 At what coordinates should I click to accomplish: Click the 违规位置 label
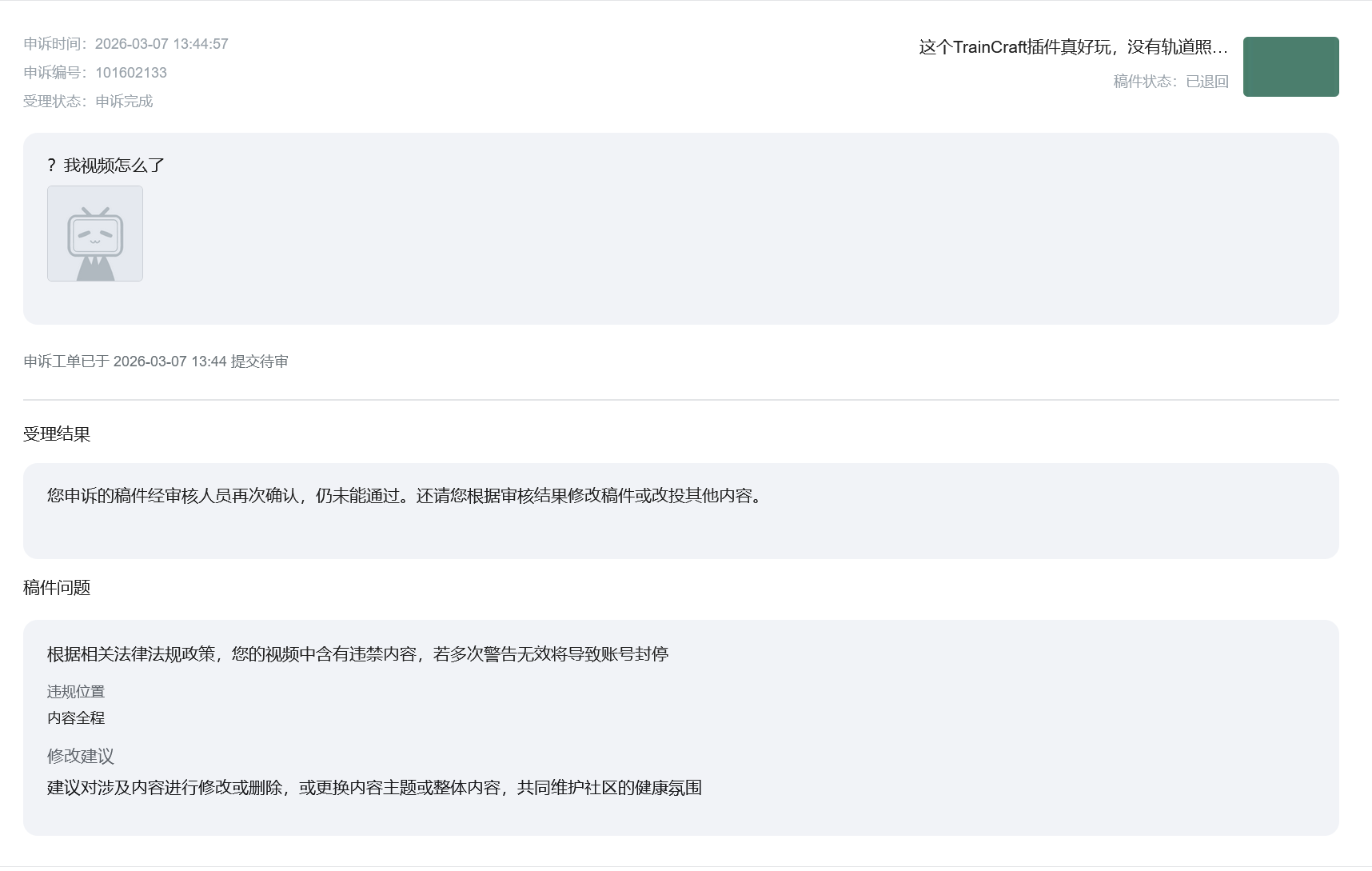tap(76, 692)
